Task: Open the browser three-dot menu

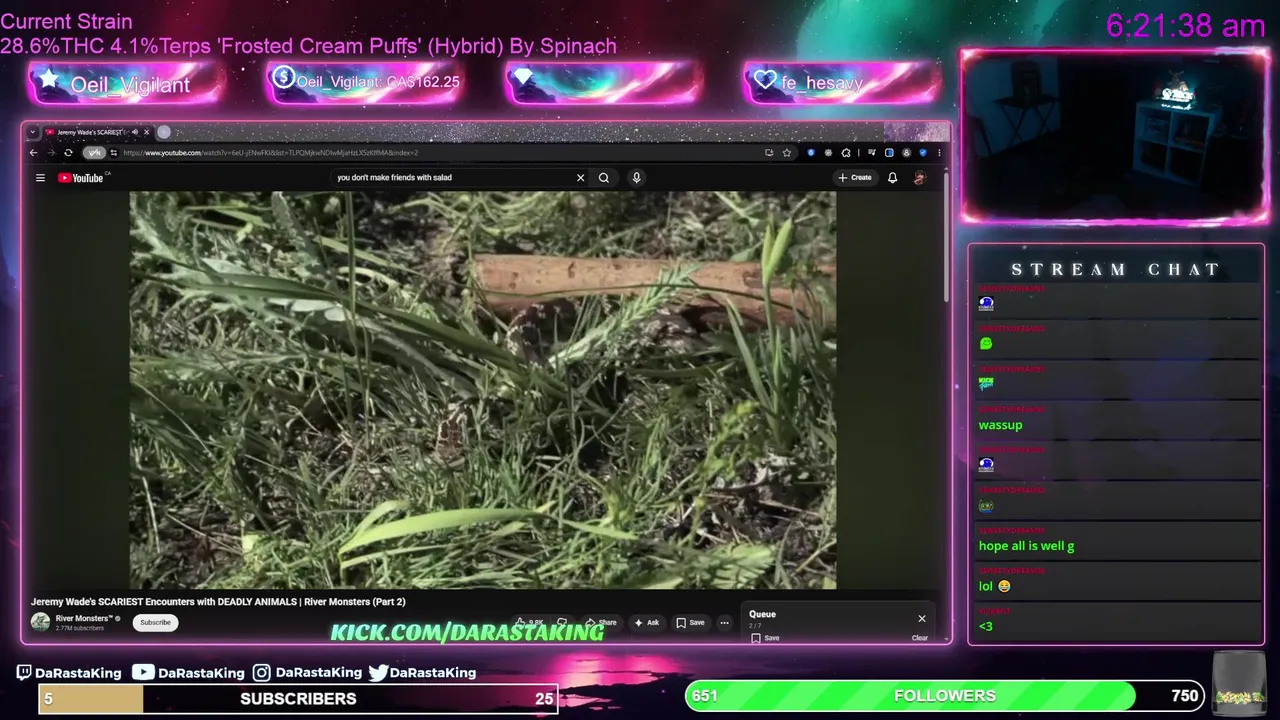Action: 939,153
